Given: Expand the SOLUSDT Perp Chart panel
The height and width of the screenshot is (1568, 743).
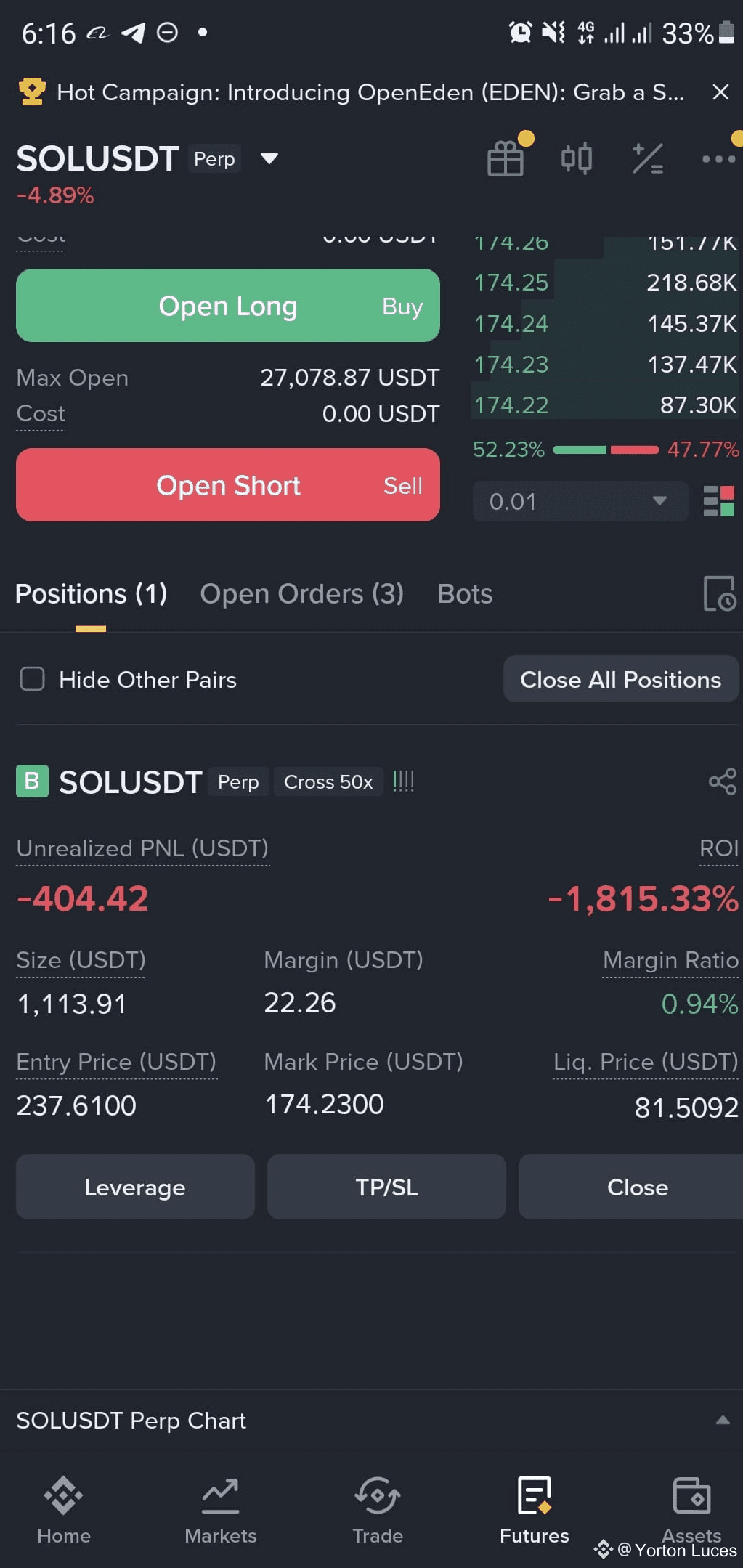Looking at the screenshot, I should 722,1421.
